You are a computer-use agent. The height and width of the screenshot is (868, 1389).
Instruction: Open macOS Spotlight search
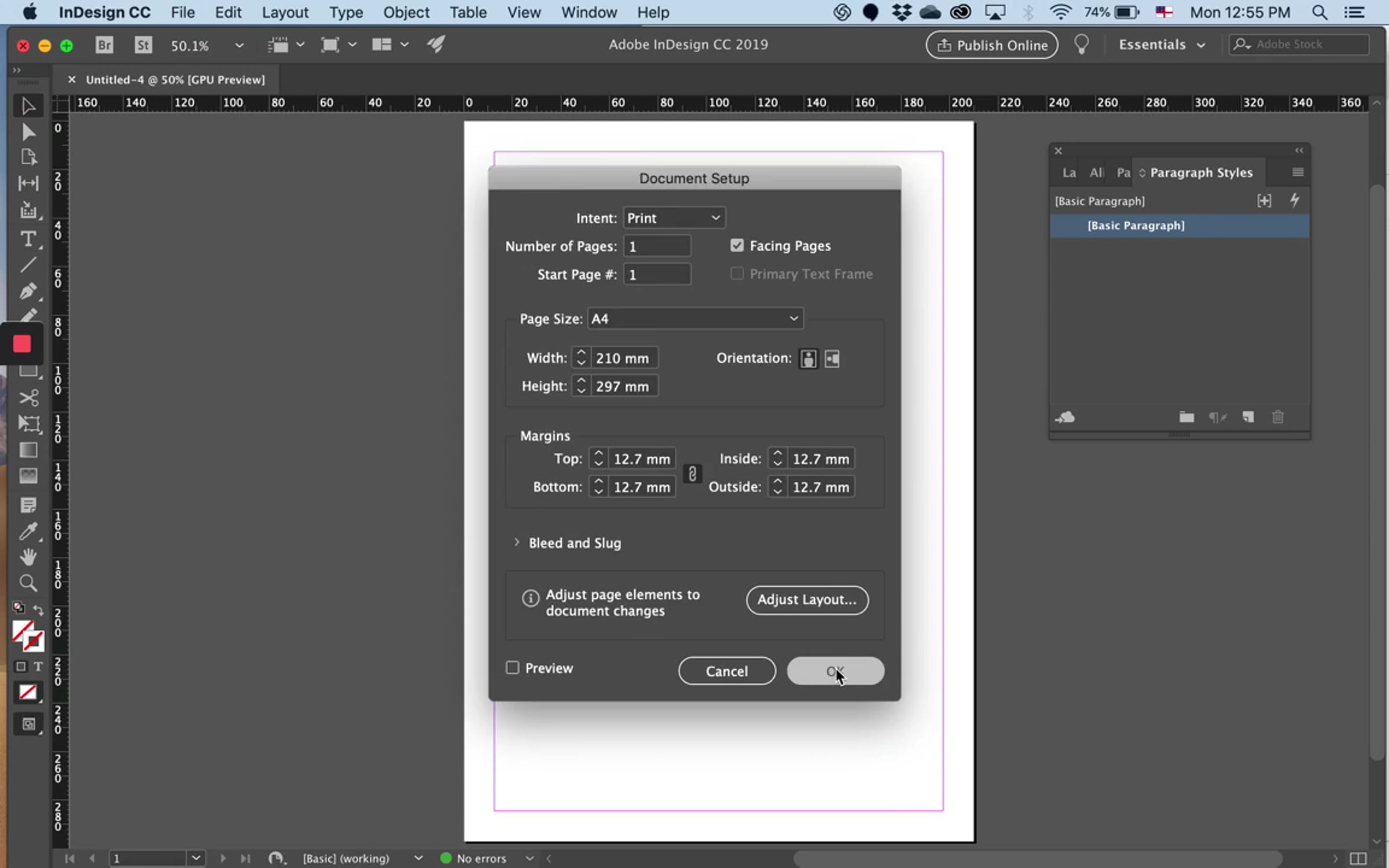(x=1320, y=12)
